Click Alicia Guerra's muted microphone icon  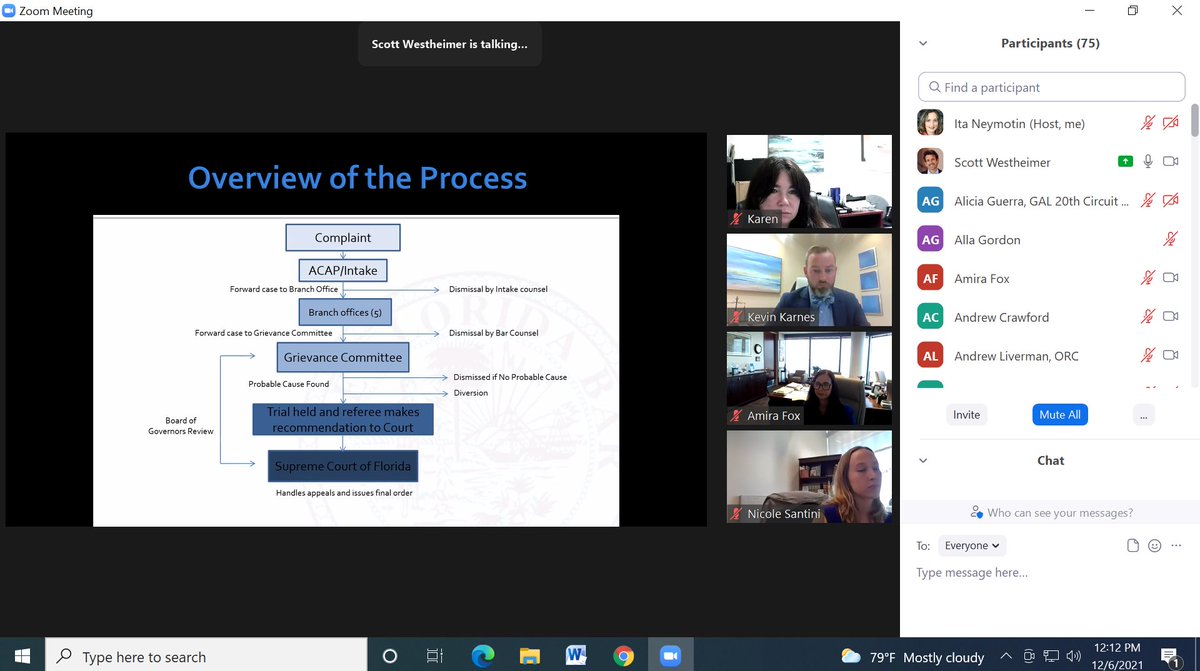[1149, 201]
